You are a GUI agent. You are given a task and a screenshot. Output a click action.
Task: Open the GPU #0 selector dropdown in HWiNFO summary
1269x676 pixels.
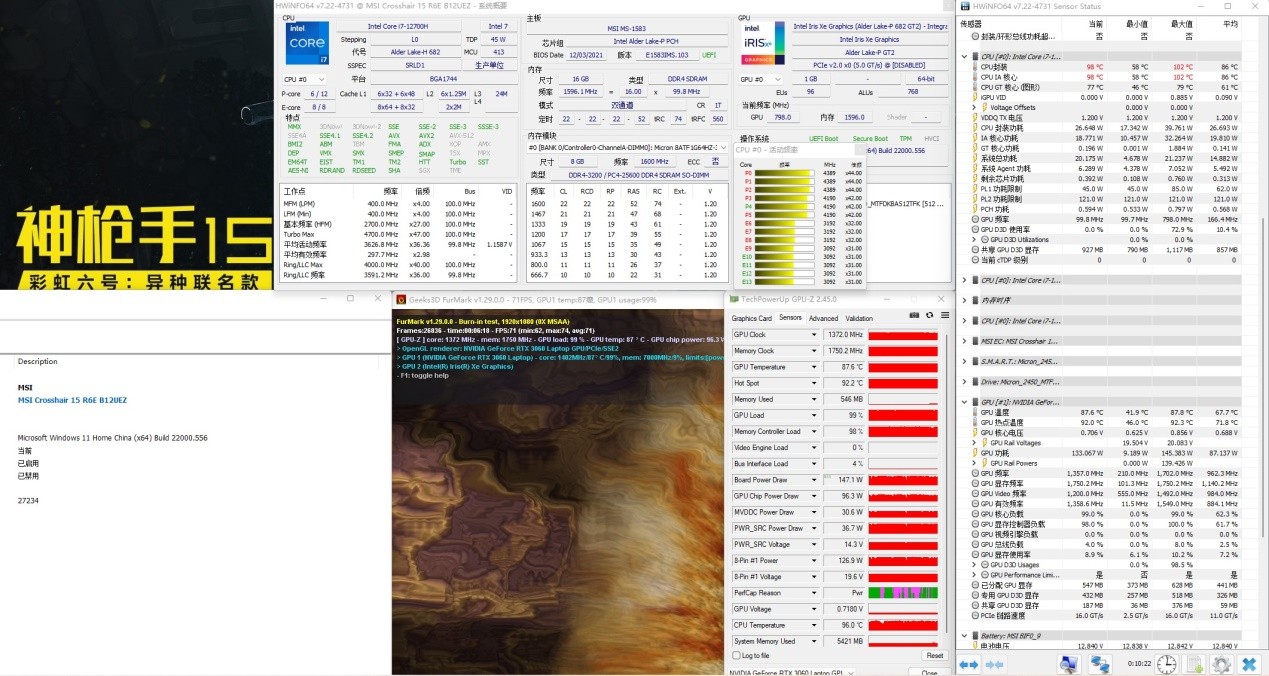click(759, 79)
